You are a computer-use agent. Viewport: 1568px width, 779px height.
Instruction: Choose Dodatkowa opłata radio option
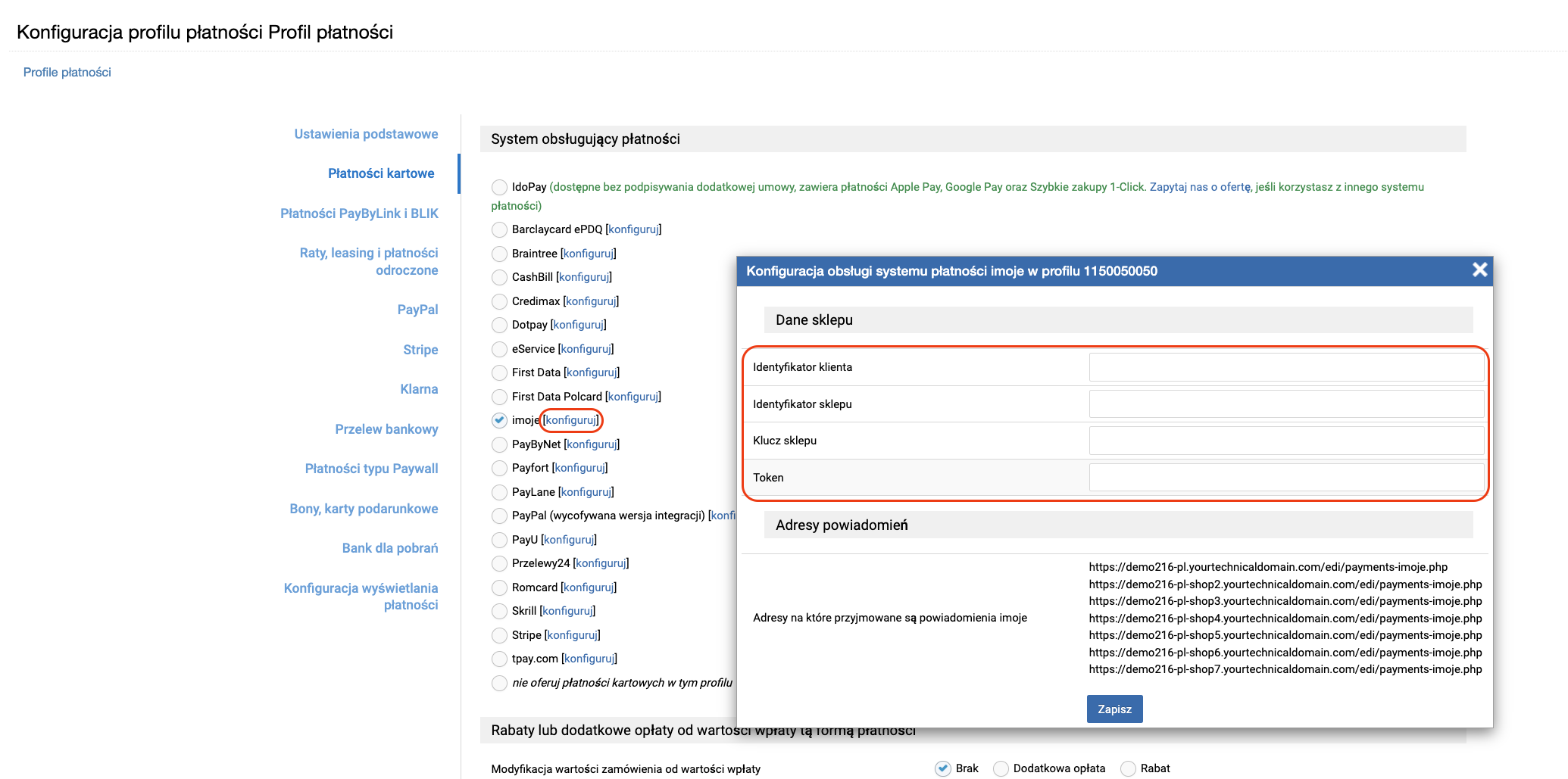point(1001,768)
